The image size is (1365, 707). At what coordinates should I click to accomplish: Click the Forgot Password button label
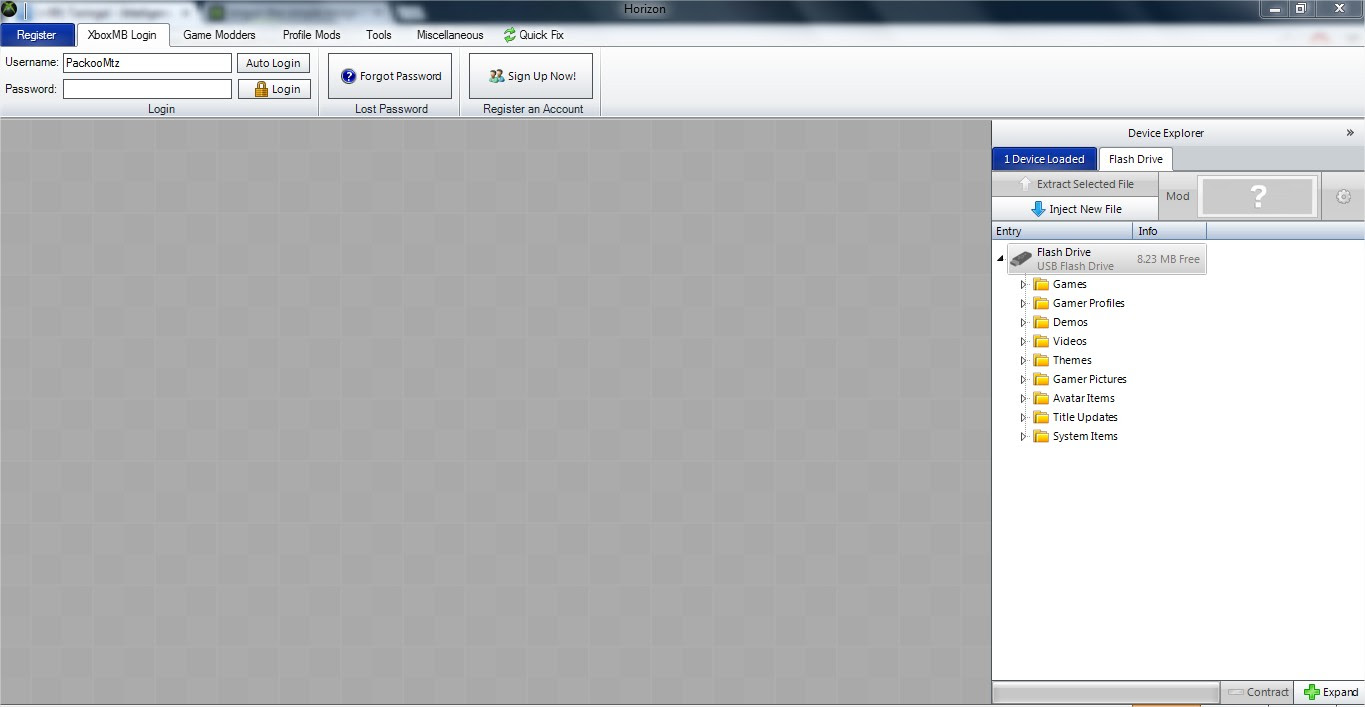(401, 76)
